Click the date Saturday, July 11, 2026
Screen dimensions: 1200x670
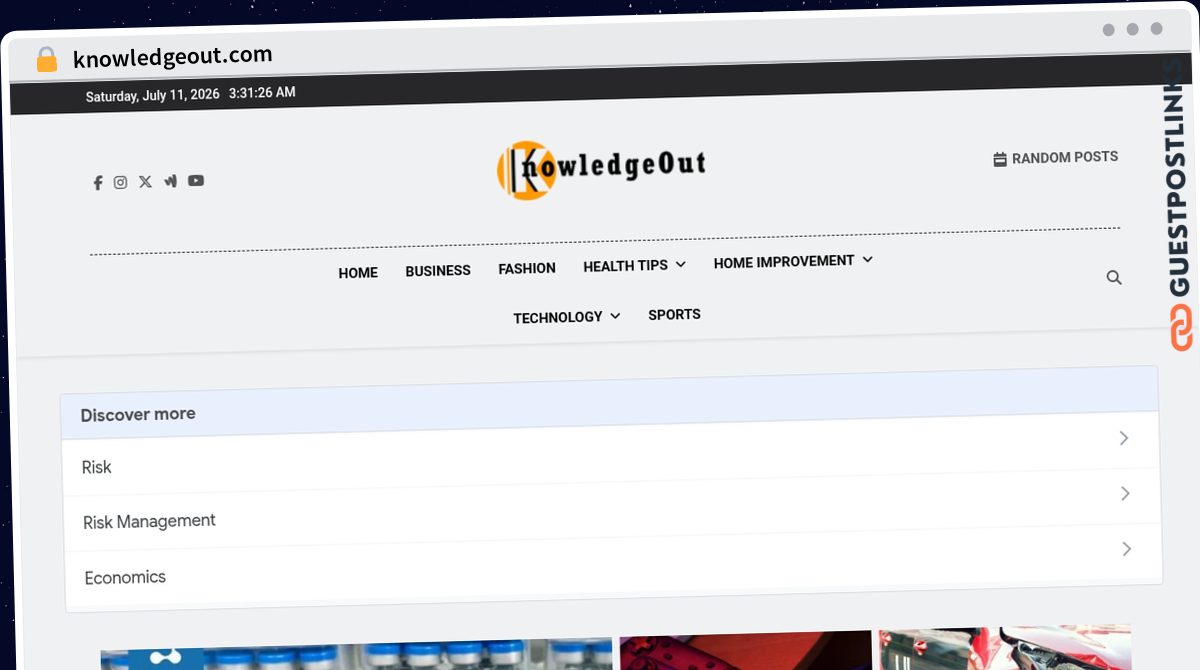153,96
